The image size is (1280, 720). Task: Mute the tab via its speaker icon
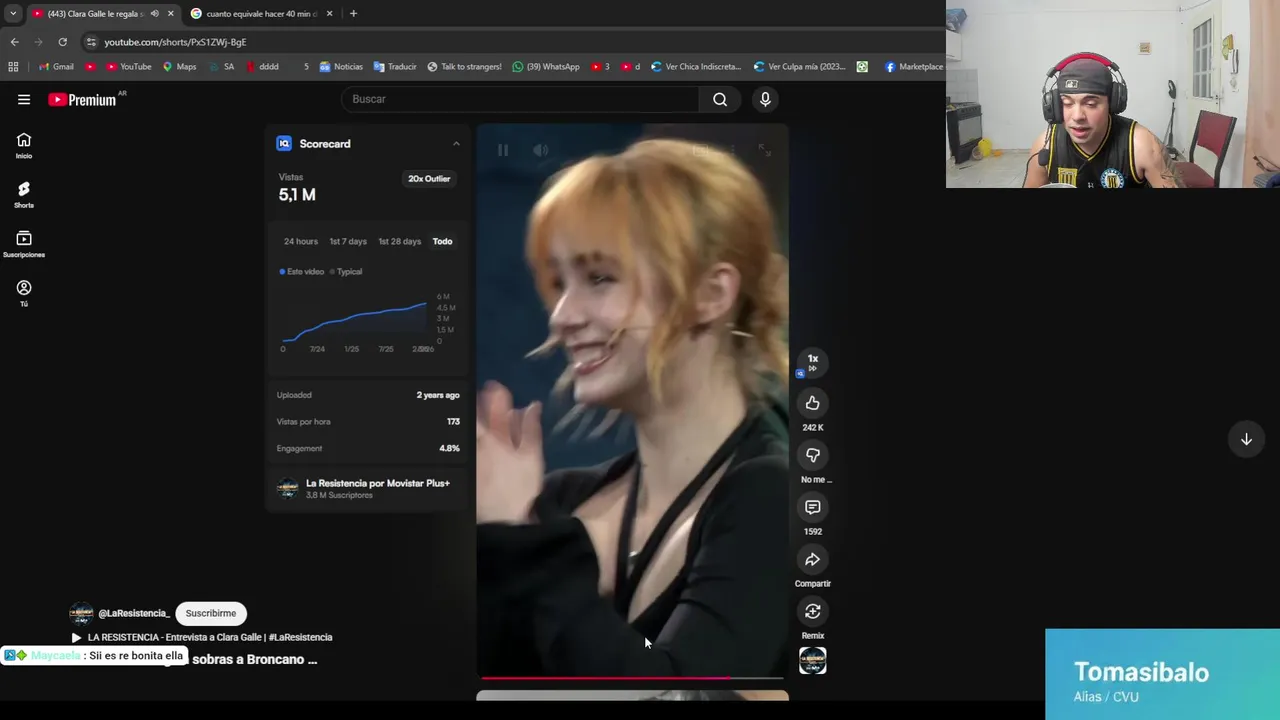(x=154, y=14)
